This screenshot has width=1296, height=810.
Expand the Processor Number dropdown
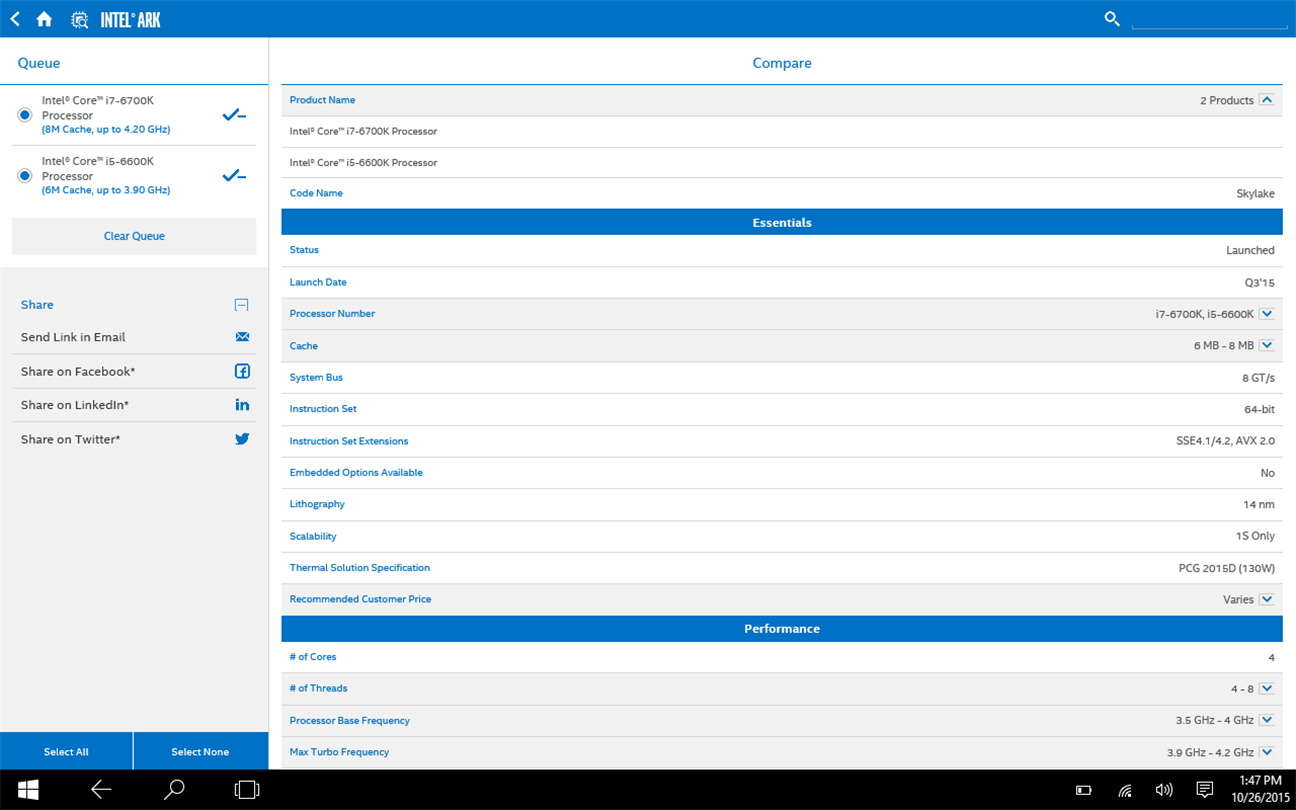click(x=1266, y=314)
